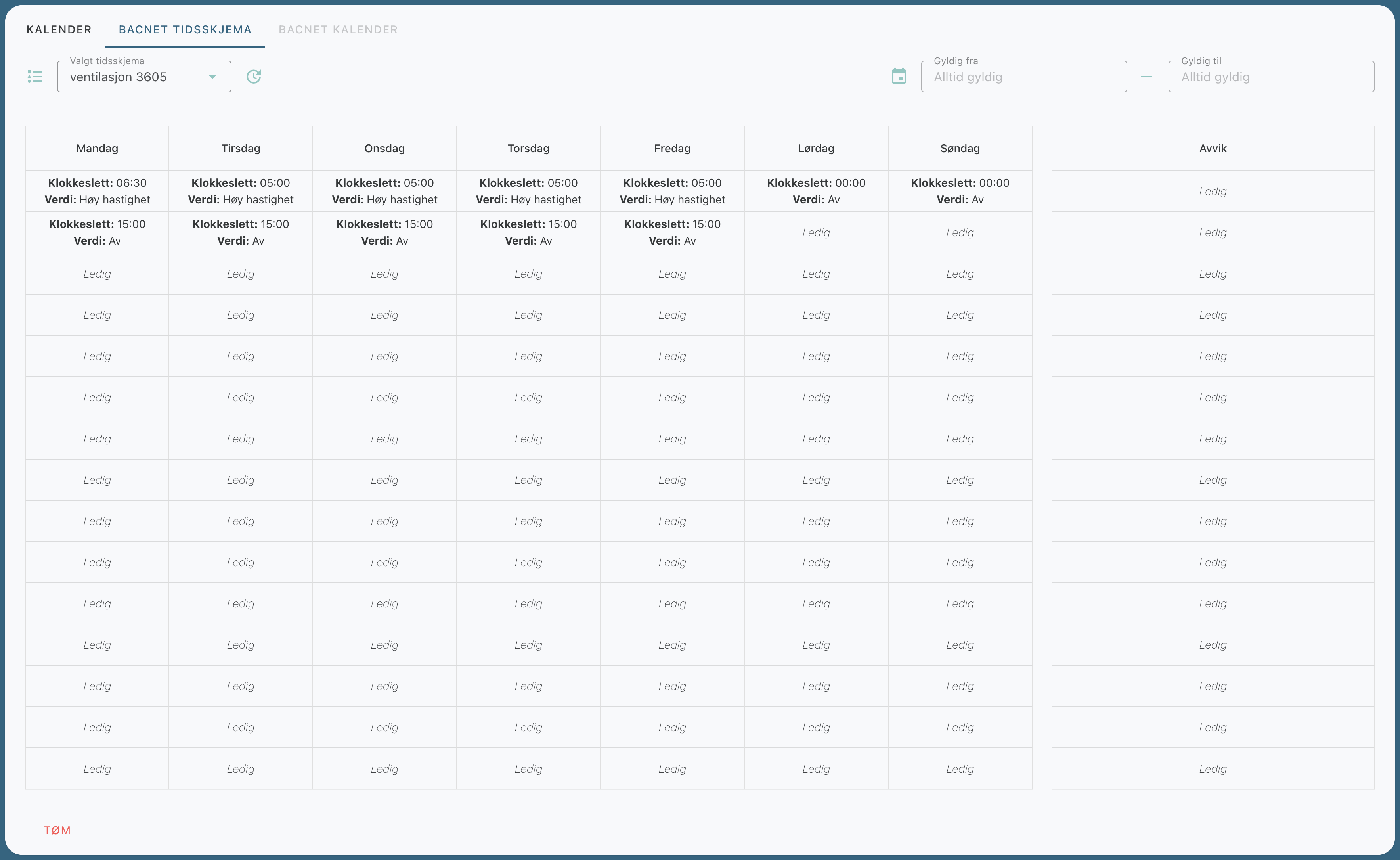
Task: Select Tirsdag 15:00 Av entry
Action: (x=241, y=232)
